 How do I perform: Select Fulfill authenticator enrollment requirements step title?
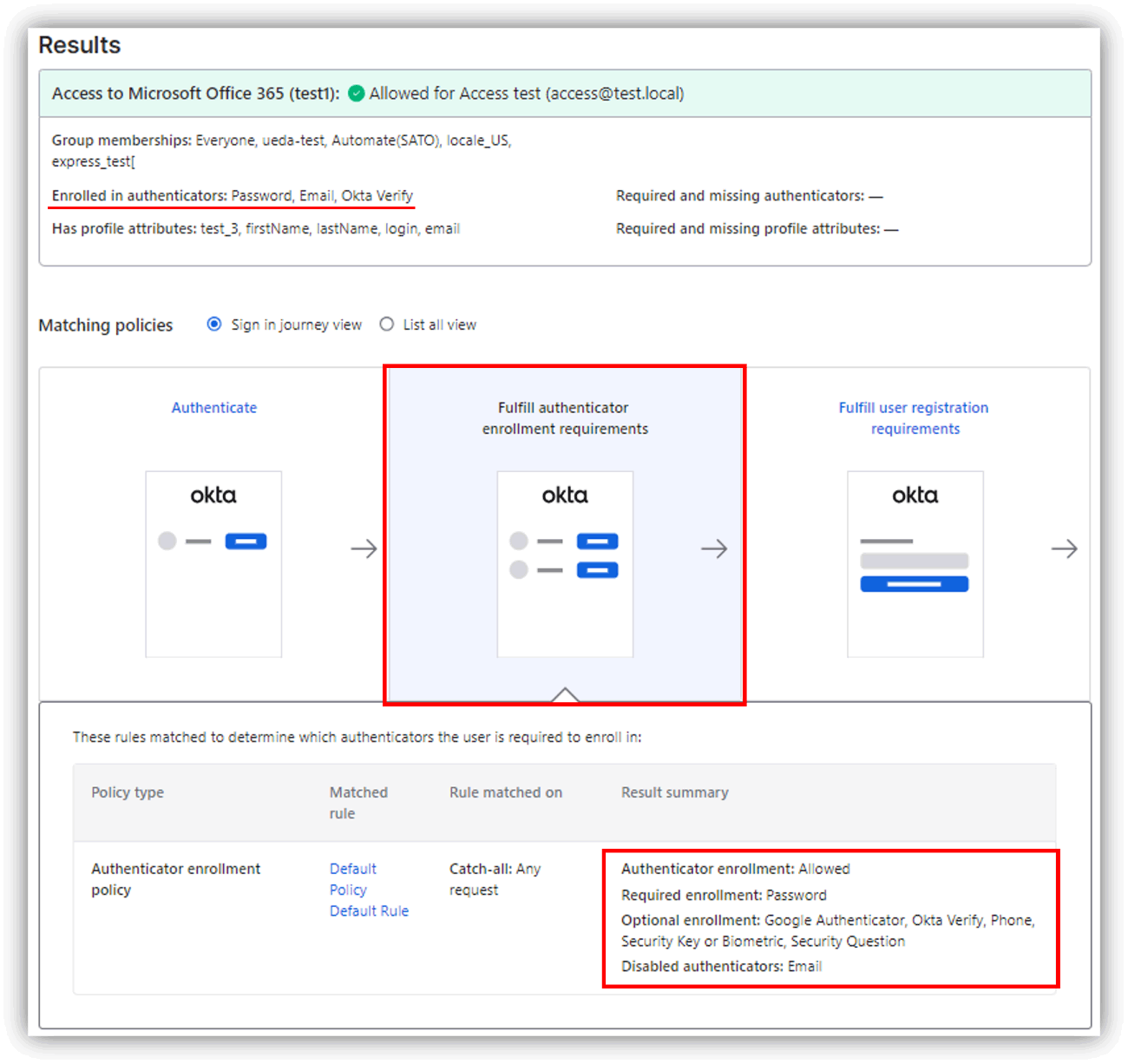pyautogui.click(x=564, y=418)
